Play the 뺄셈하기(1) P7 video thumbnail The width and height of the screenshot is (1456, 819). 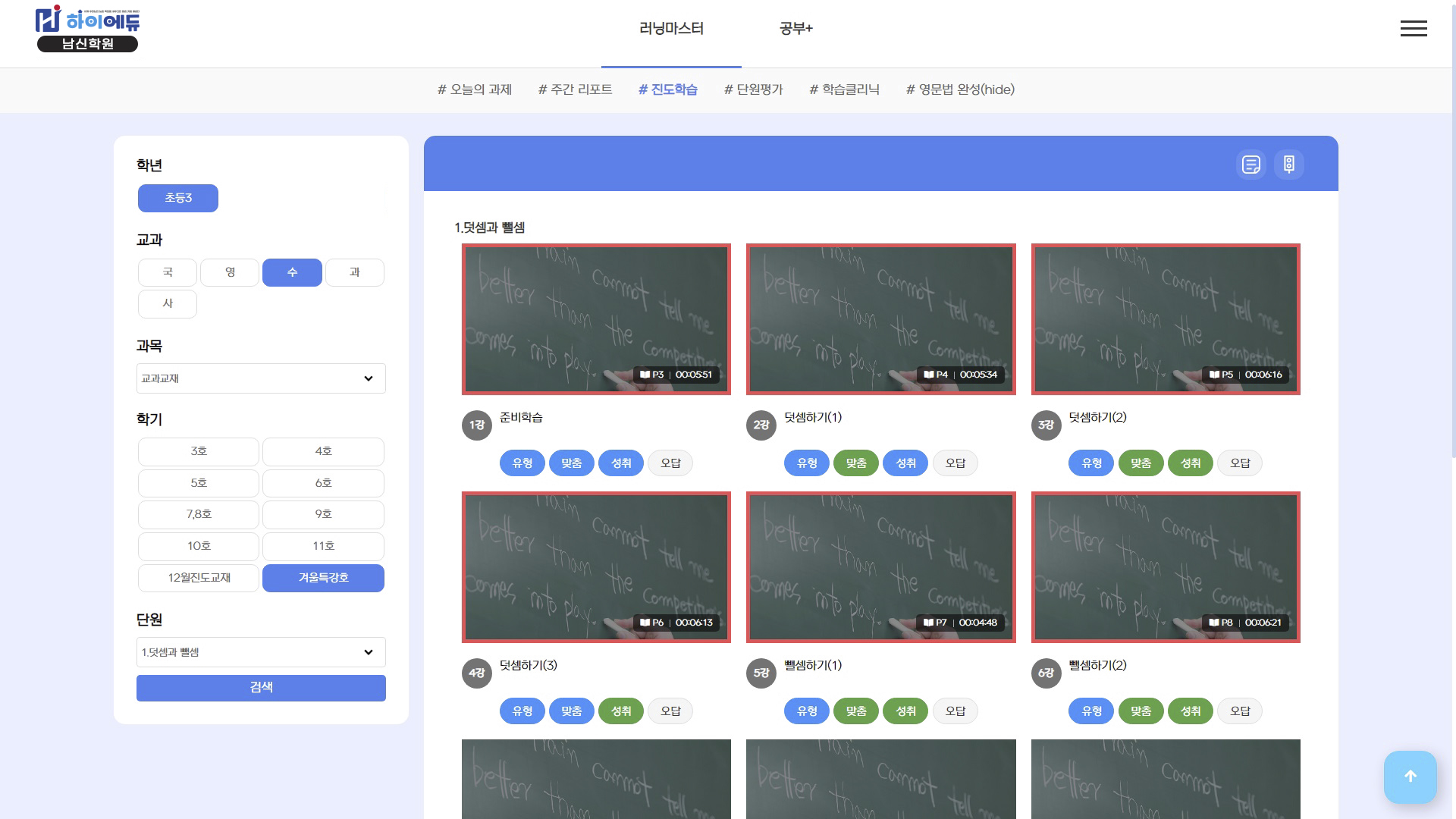click(881, 567)
